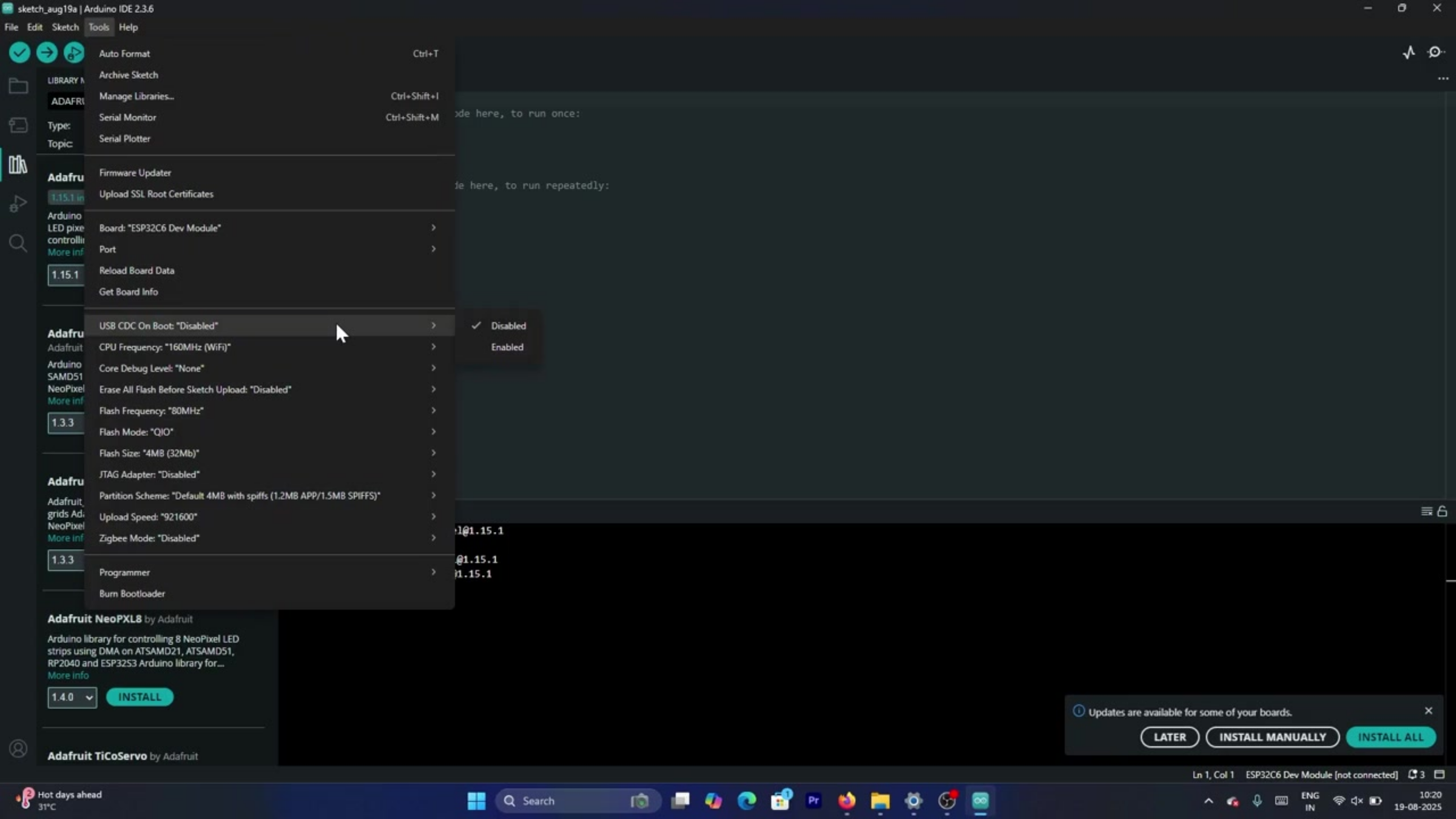The height and width of the screenshot is (819, 1456).
Task: Open Microsoft Store on the taskbar
Action: point(780,801)
